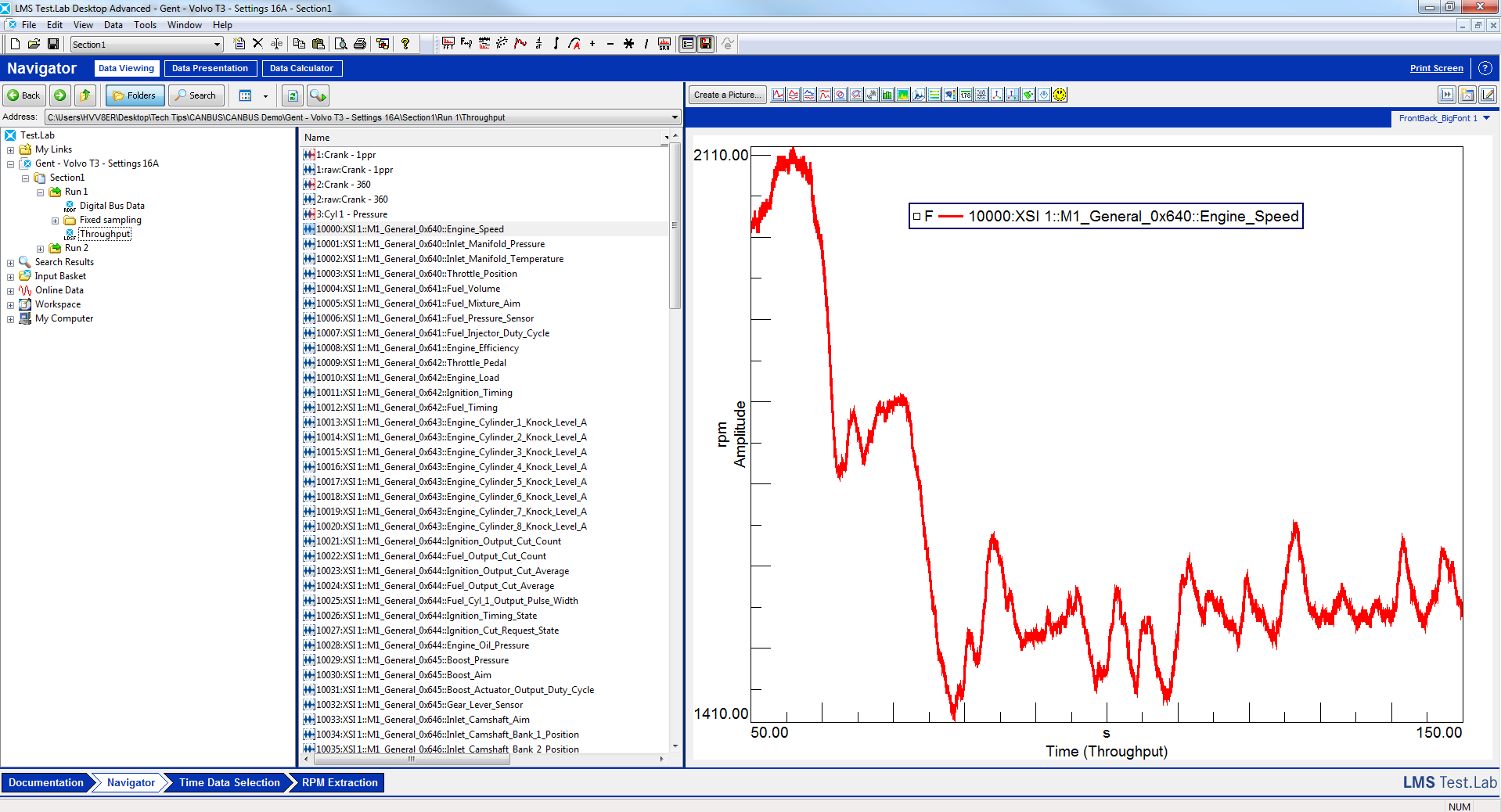Image resolution: width=1501 pixels, height=812 pixels.
Task: Click the plus (add) math icon
Action: pos(592,44)
